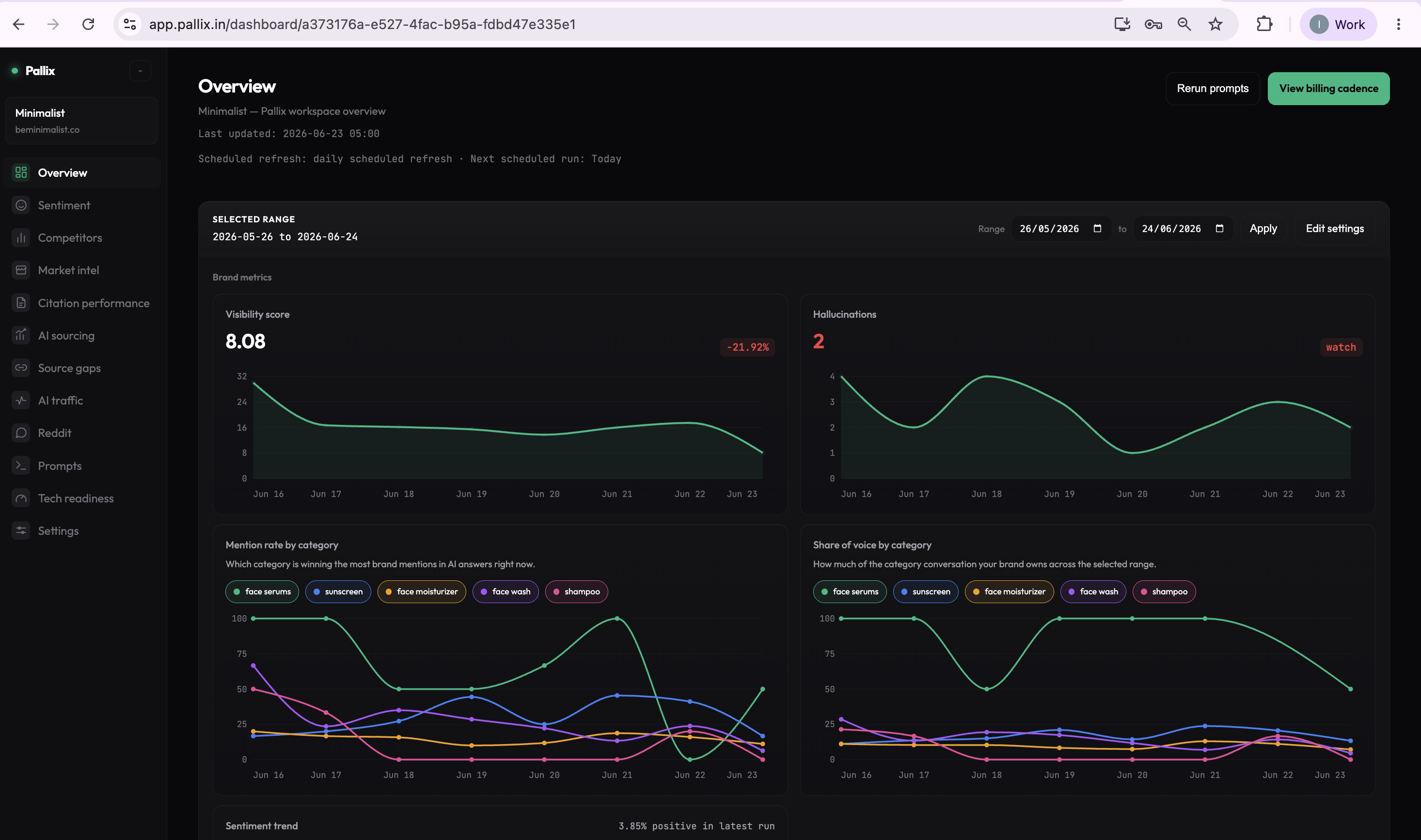1421x840 pixels.
Task: Click the password key icon
Action: 1153,24
